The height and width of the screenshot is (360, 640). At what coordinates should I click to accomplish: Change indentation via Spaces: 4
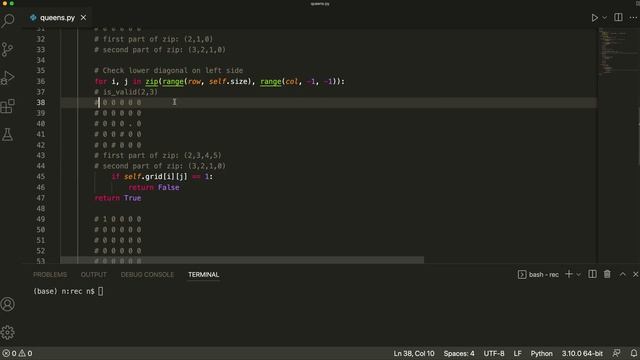click(459, 353)
